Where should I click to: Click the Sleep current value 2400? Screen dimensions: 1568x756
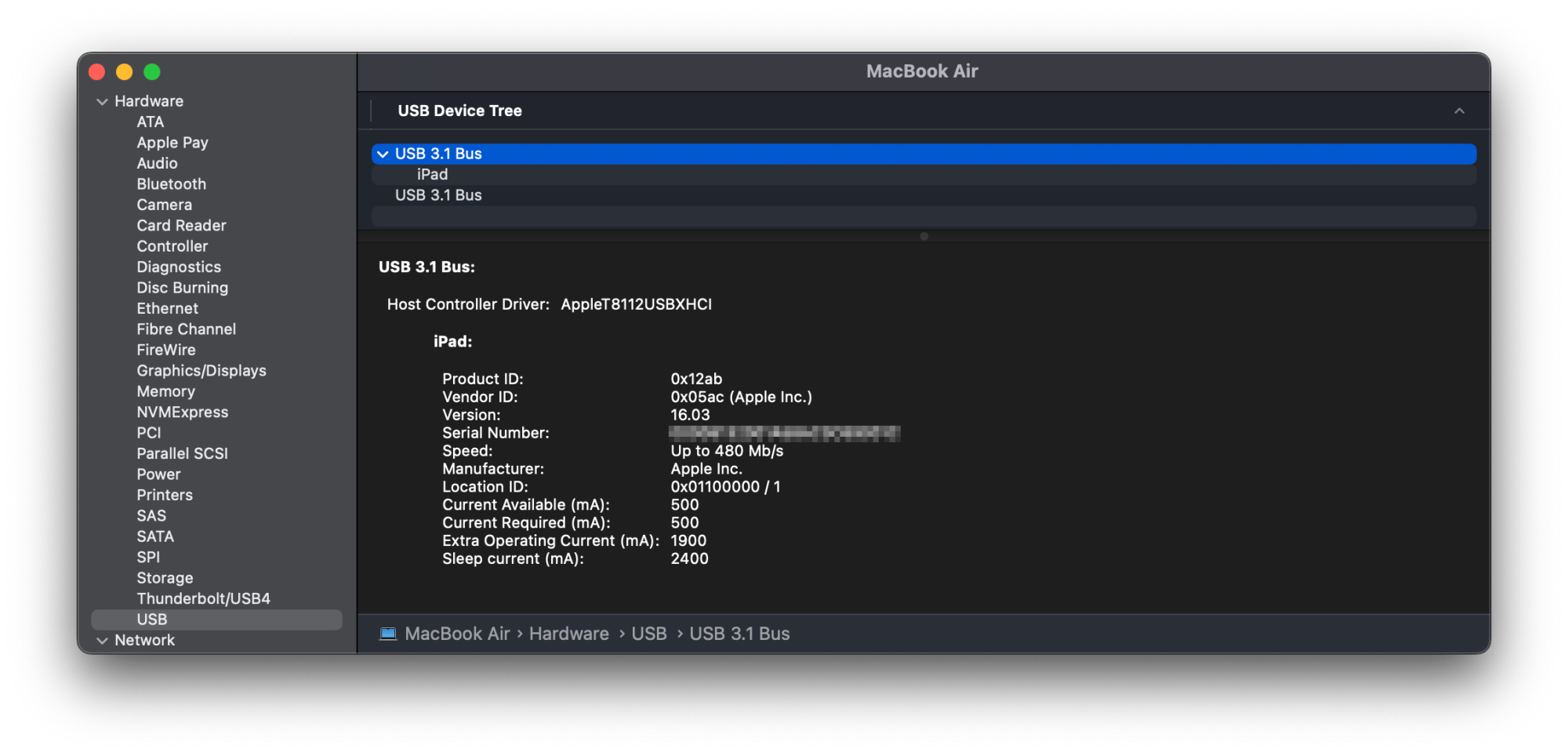pyautogui.click(x=689, y=559)
